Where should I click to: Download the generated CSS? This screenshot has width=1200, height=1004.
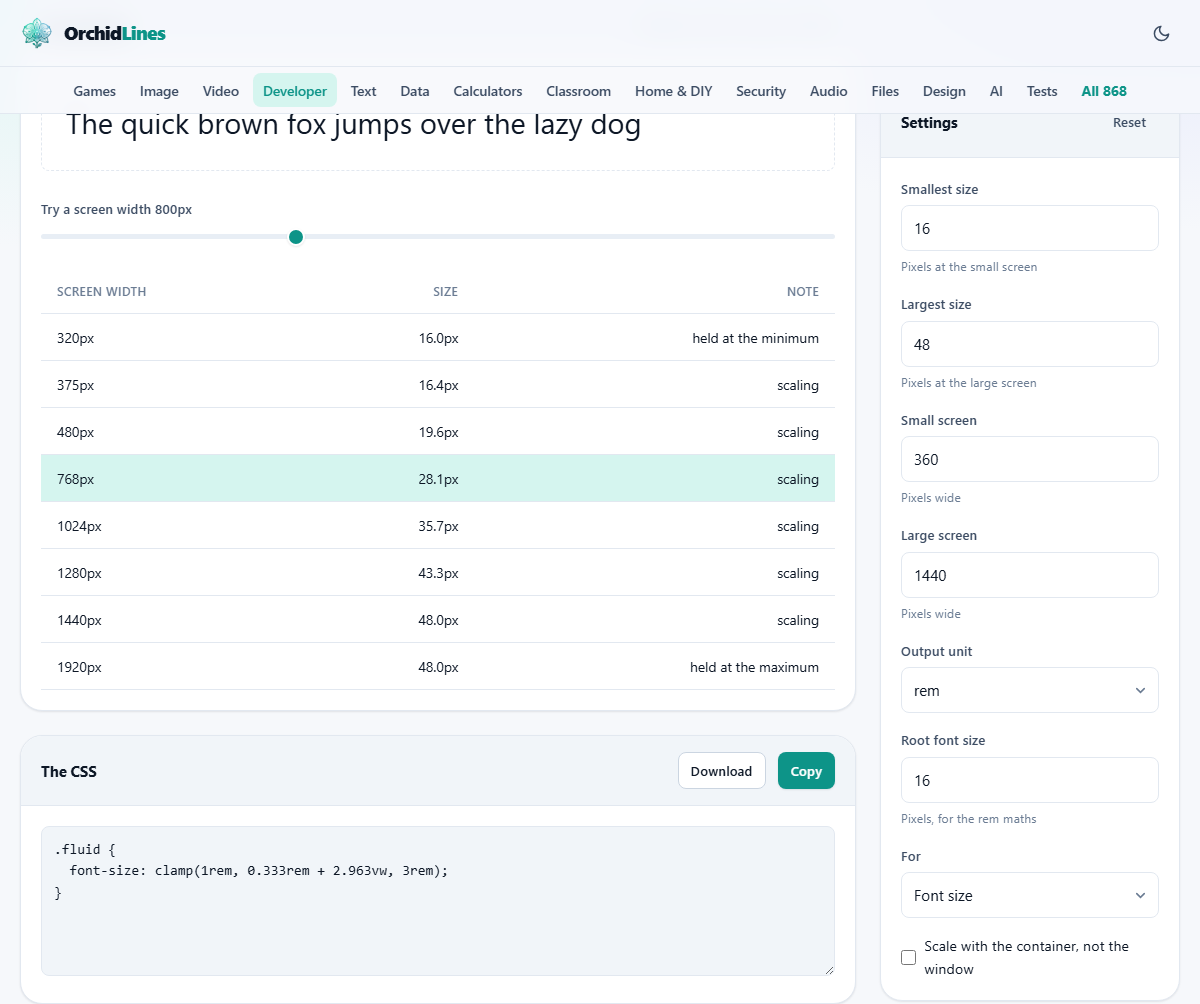tap(721, 771)
